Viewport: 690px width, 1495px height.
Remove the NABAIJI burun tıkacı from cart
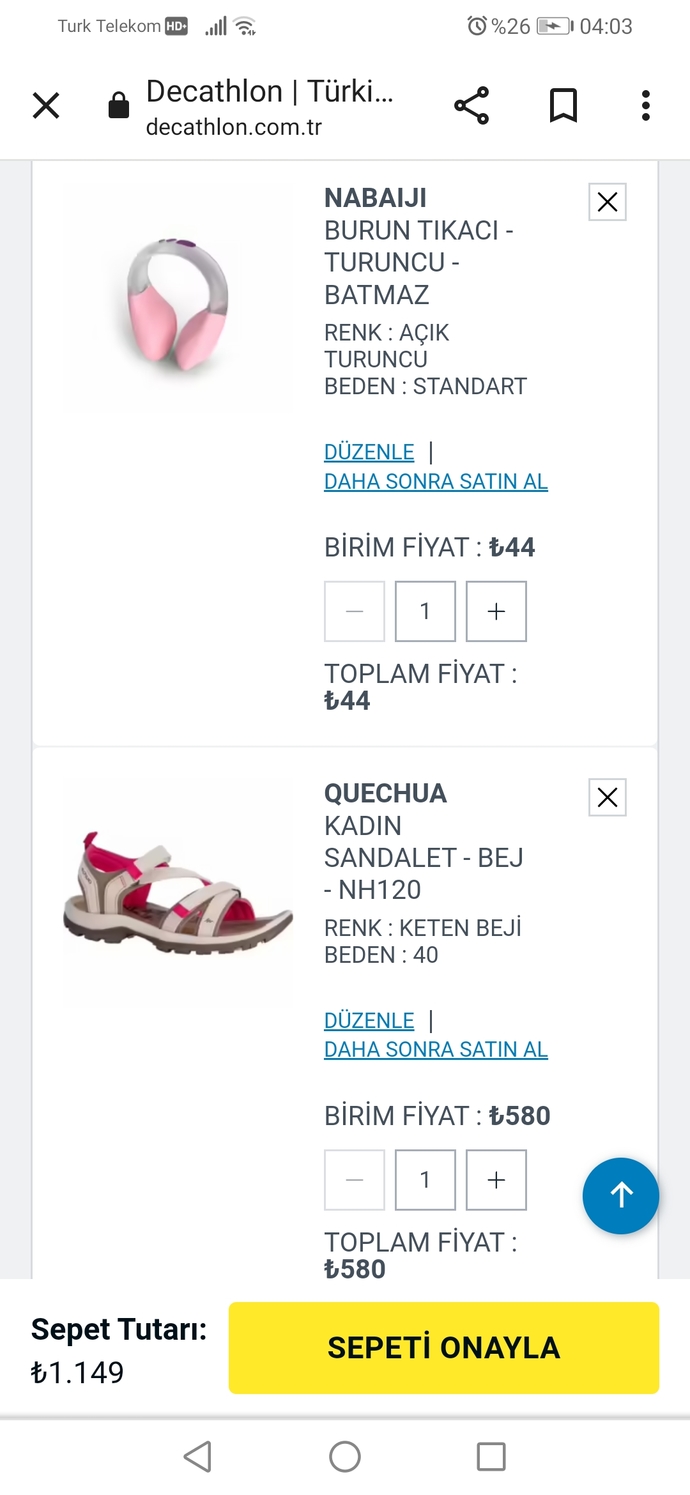click(x=607, y=201)
